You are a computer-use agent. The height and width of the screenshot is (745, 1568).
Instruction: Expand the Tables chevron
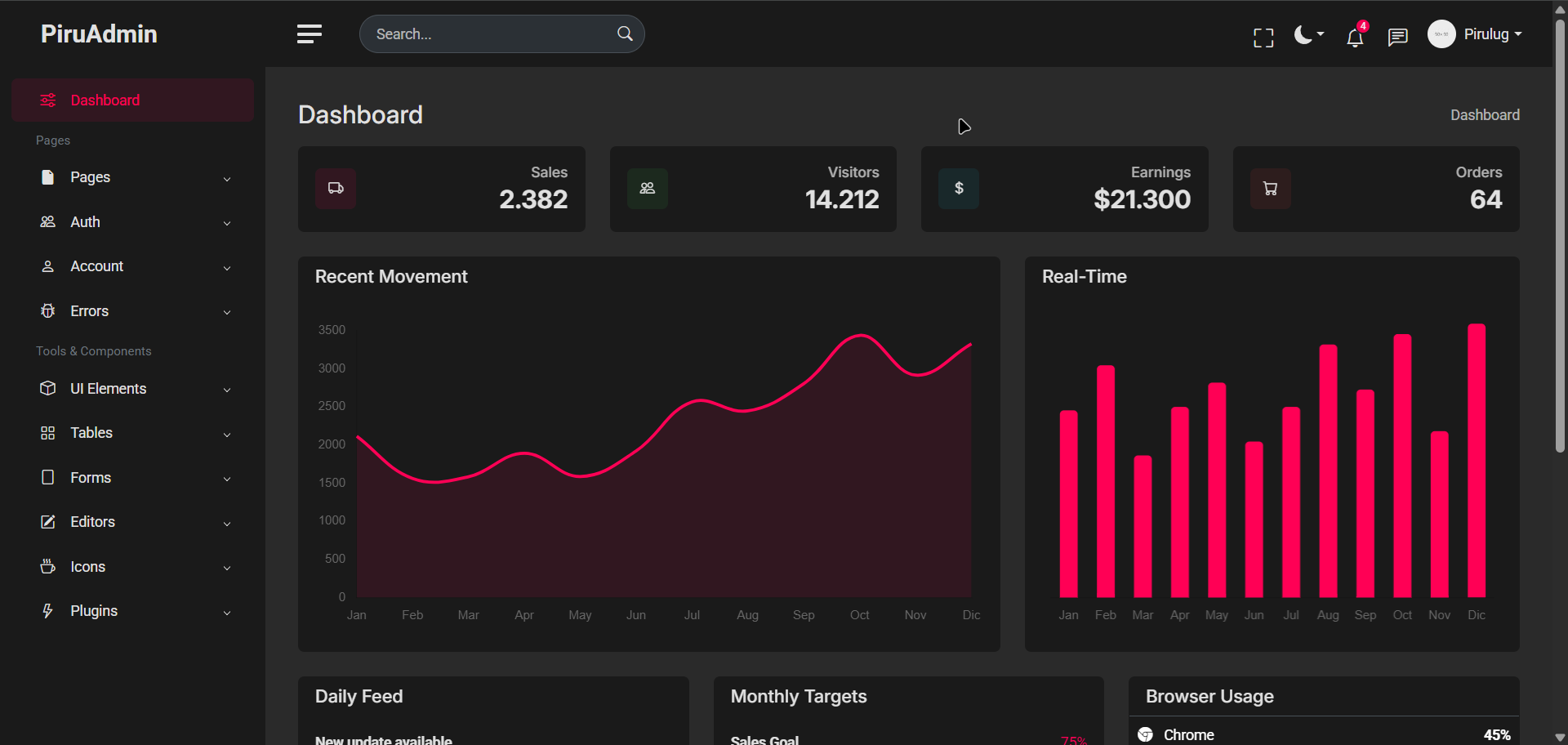pyautogui.click(x=227, y=435)
